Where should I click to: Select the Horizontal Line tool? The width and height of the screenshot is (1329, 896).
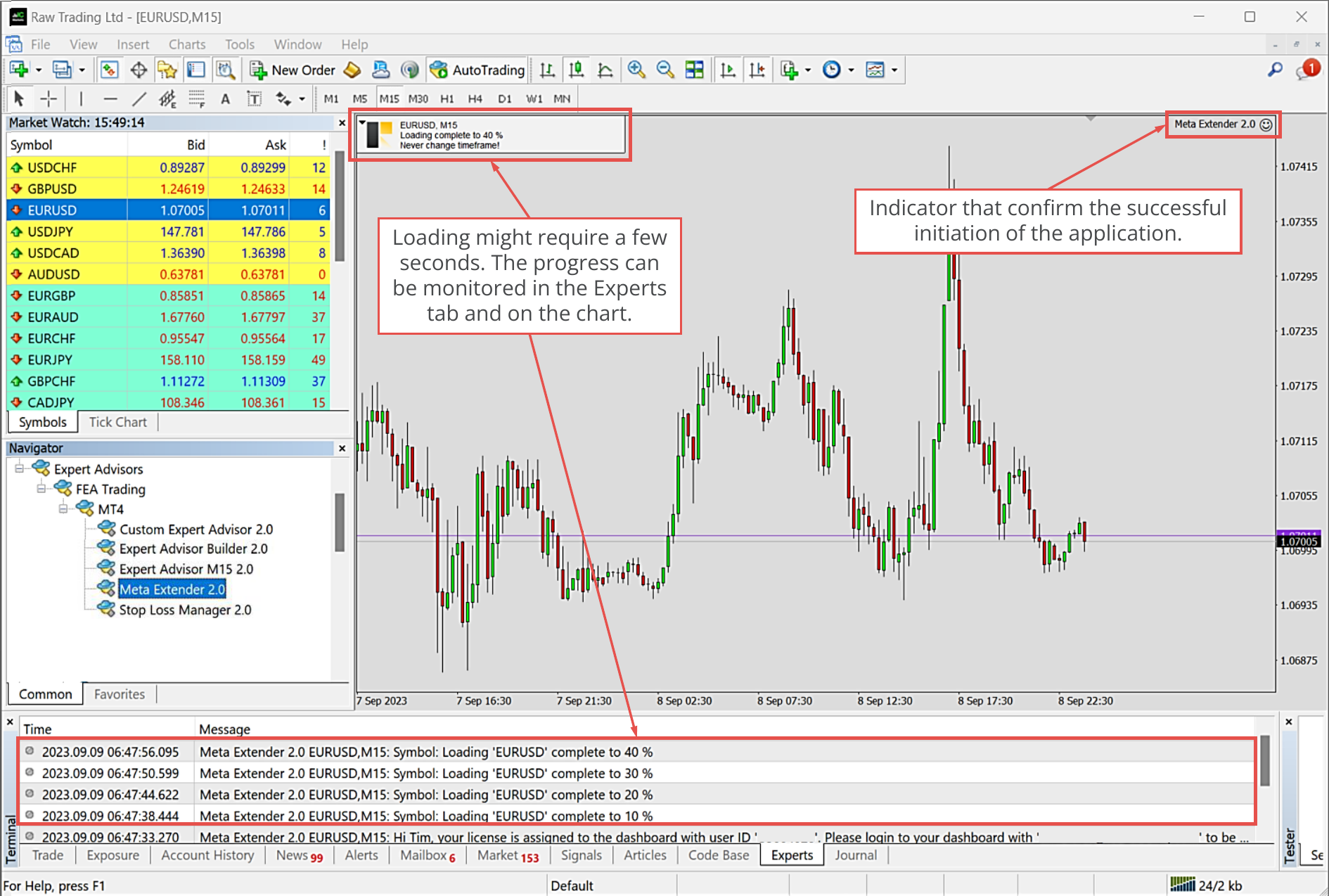(x=110, y=98)
